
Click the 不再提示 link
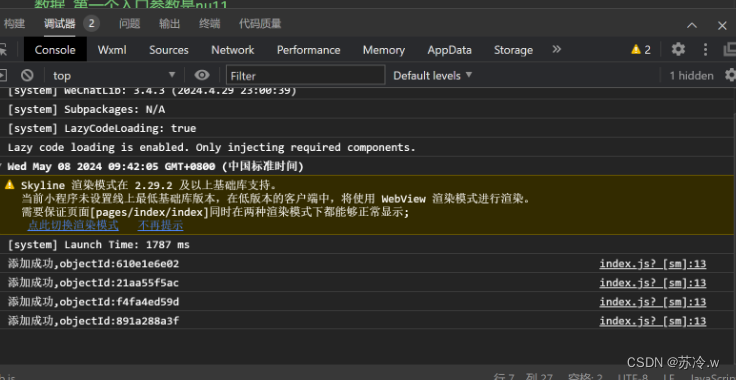161,225
